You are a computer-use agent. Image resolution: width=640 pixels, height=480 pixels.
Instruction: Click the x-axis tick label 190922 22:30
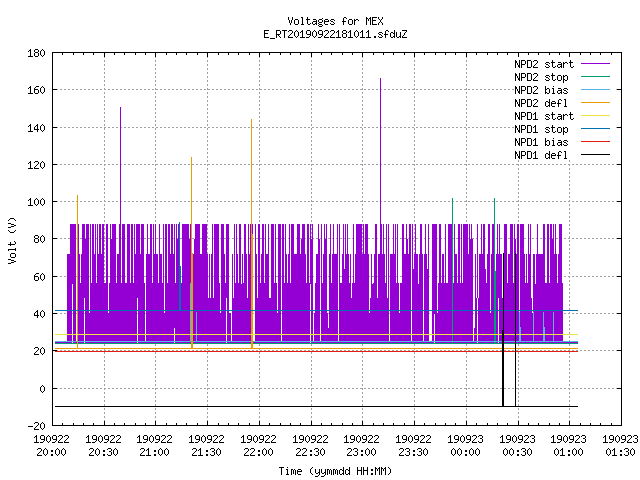(x=311, y=446)
